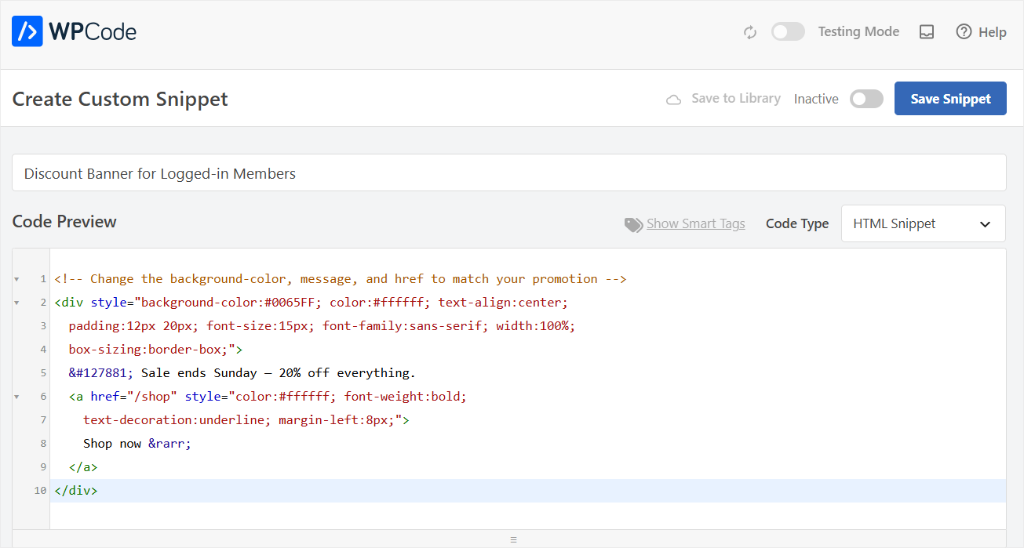Collapse the anchor fold arrow on line 6
Image resolution: width=1024 pixels, height=548 pixels.
click(17, 397)
